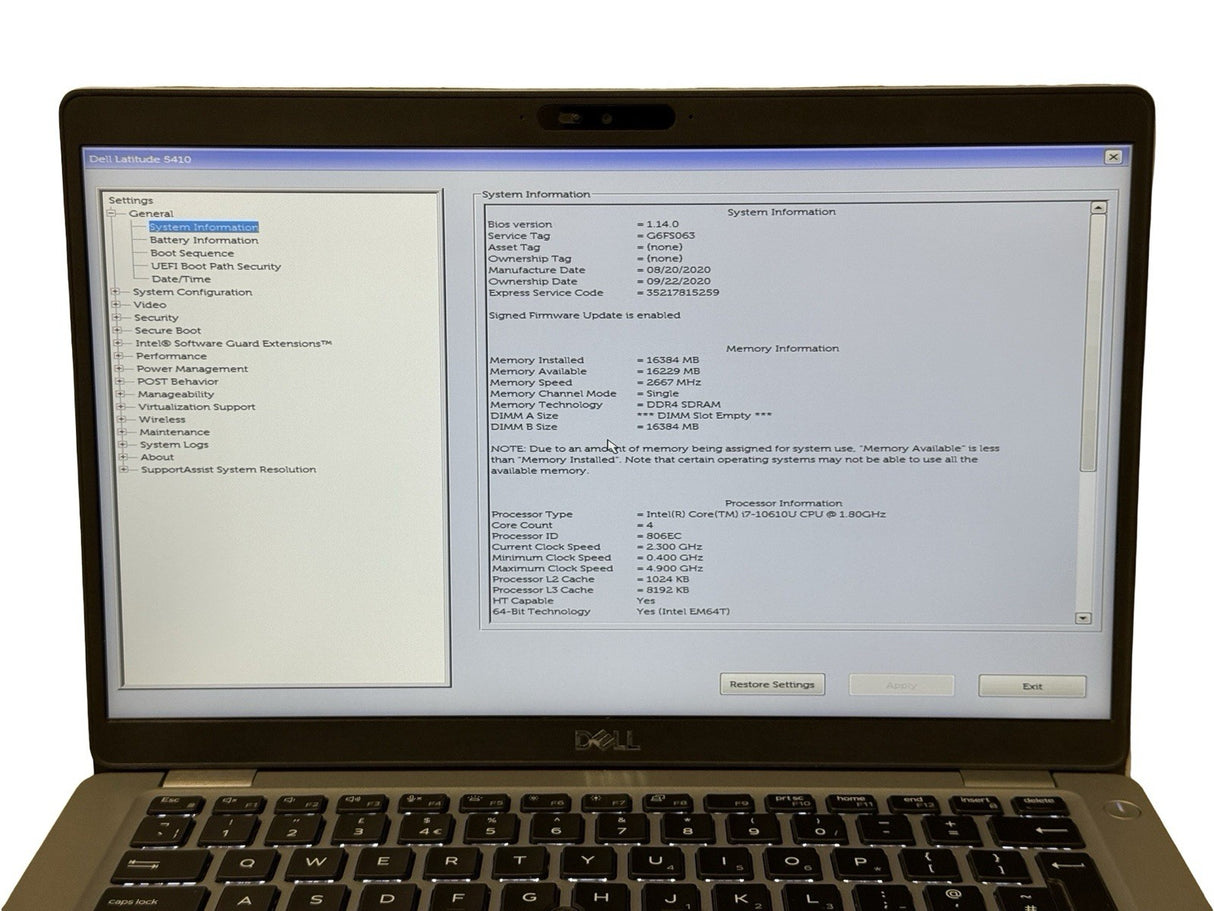The height and width of the screenshot is (911, 1214).
Task: Expand the Performance node
Action: (120, 356)
